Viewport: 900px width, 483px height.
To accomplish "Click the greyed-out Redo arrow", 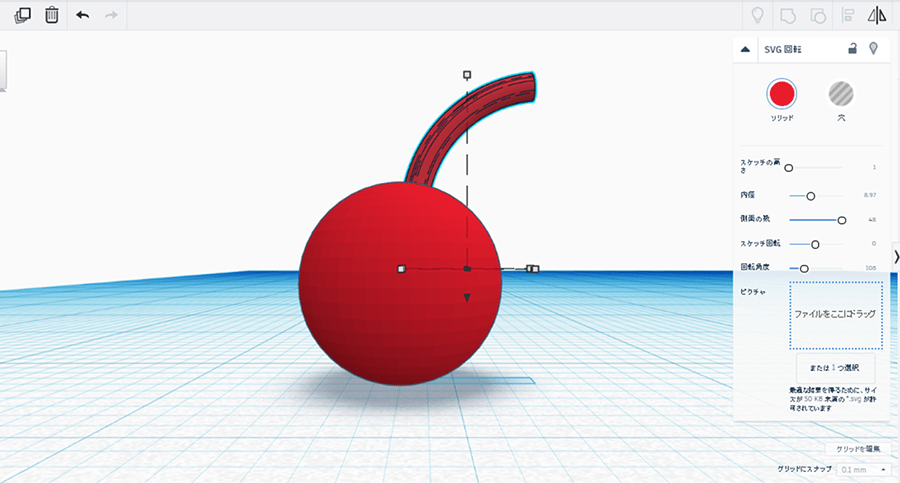I will [x=111, y=15].
